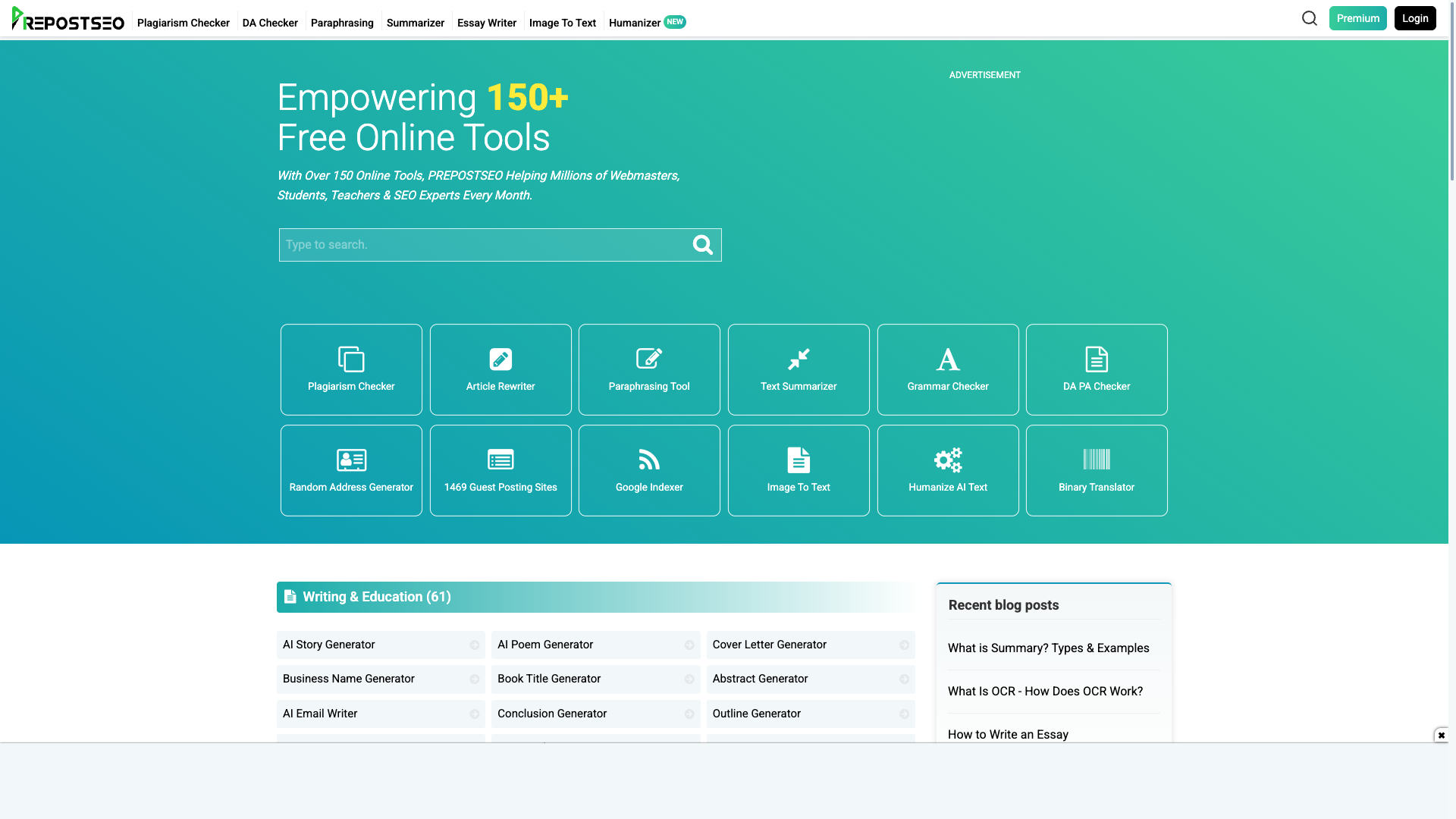Screen dimensions: 1456x819
Task: Open the DA PA Checker document icon
Action: [1097, 359]
